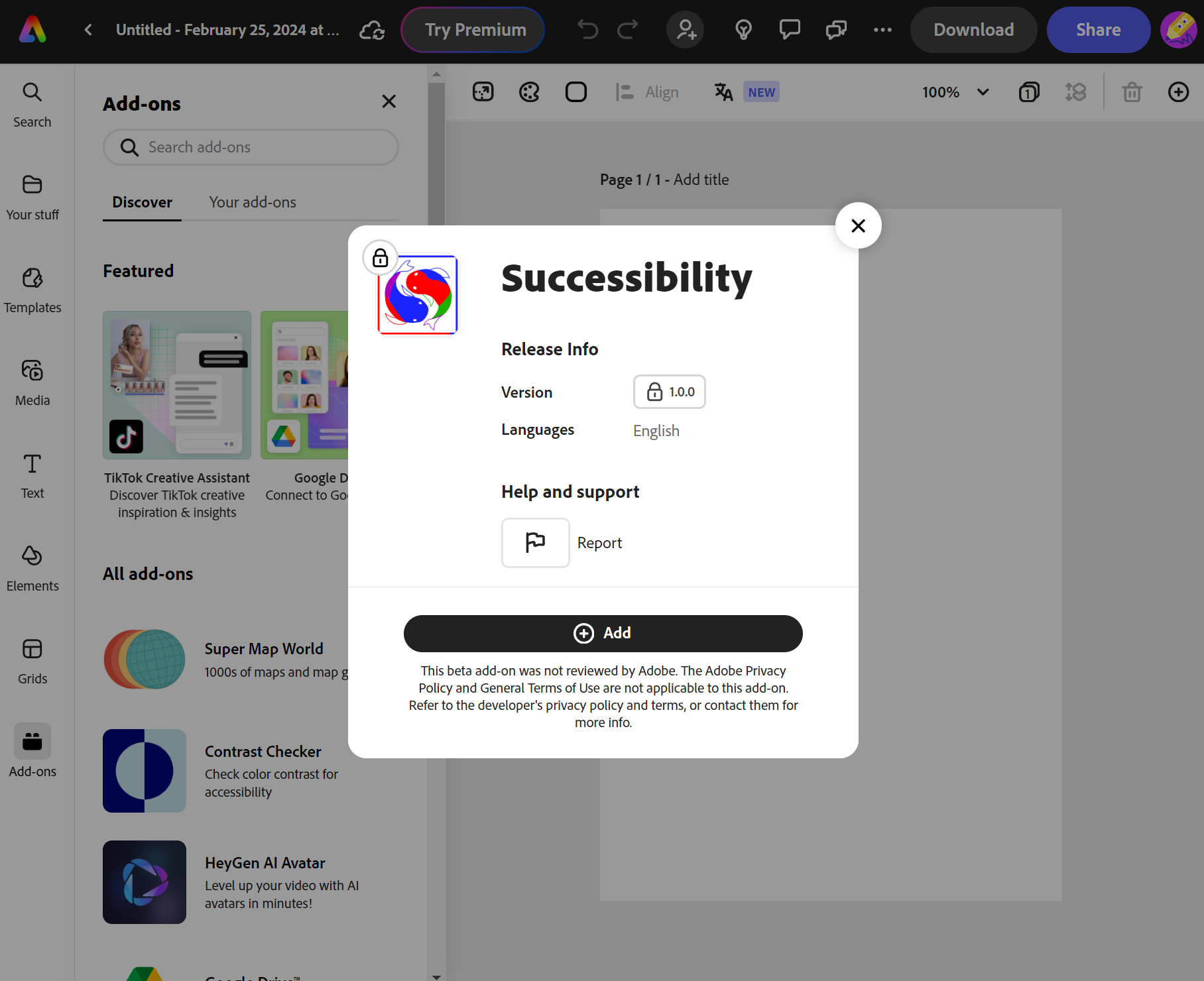
Task: Open the lightbulb tips icon
Action: (743, 30)
